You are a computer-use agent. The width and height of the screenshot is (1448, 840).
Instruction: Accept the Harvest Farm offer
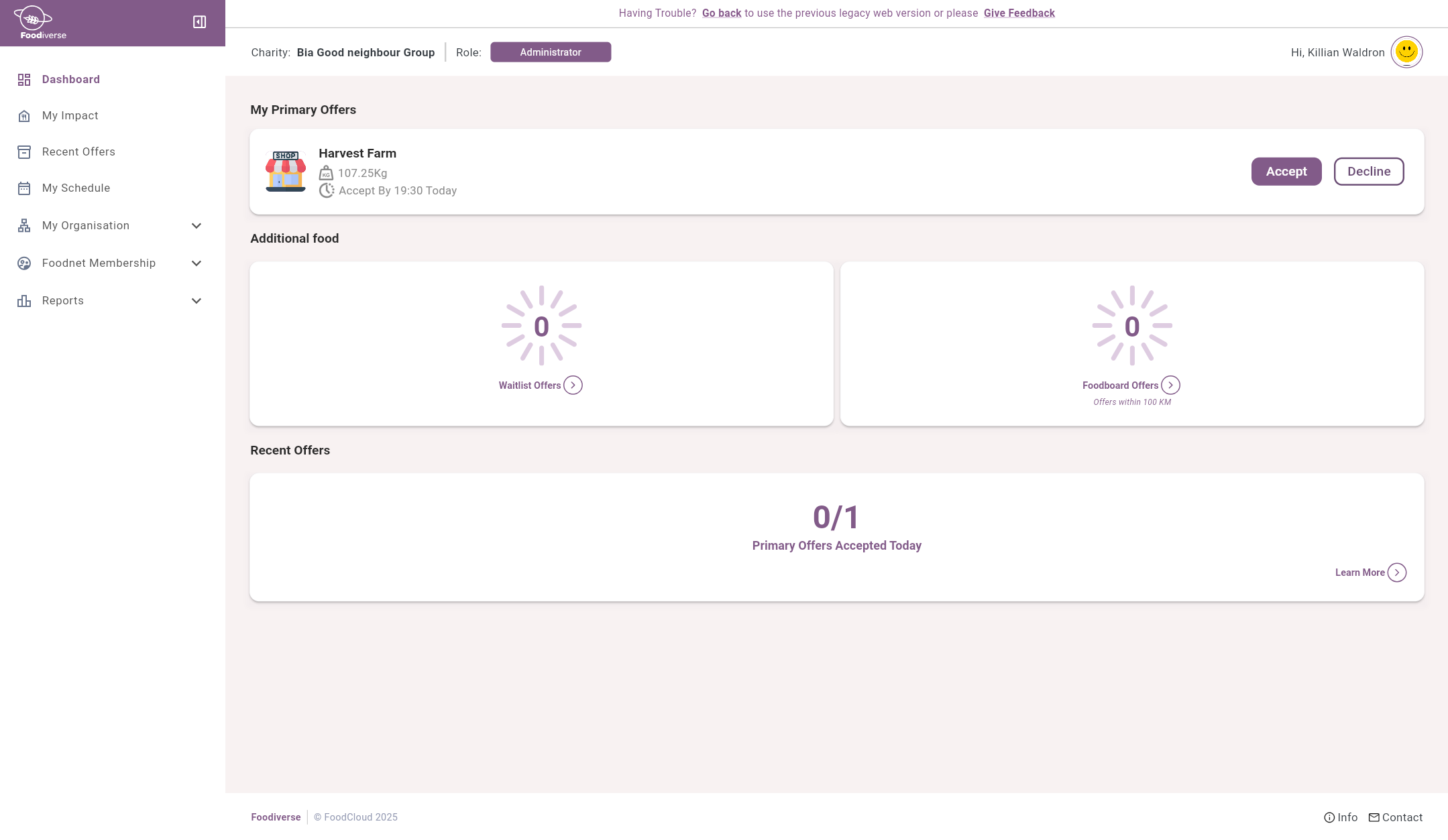[x=1286, y=172]
